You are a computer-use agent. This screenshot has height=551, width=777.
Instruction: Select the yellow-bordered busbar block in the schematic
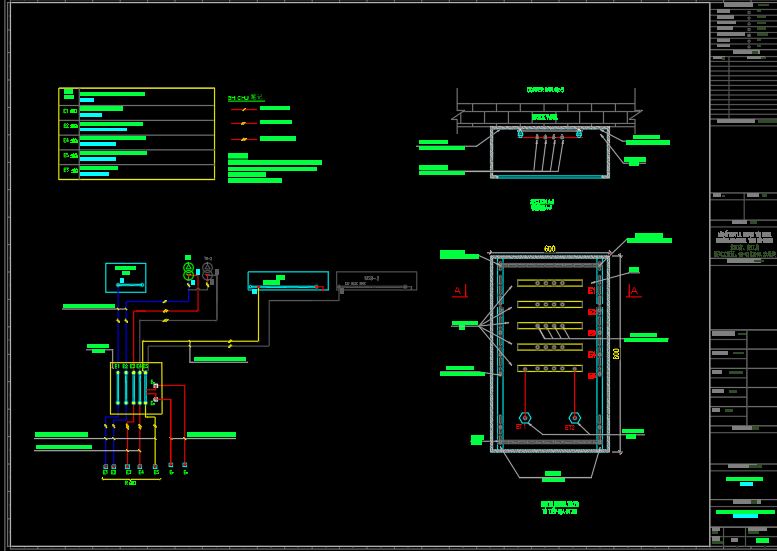pyautogui.click(x=135, y=388)
